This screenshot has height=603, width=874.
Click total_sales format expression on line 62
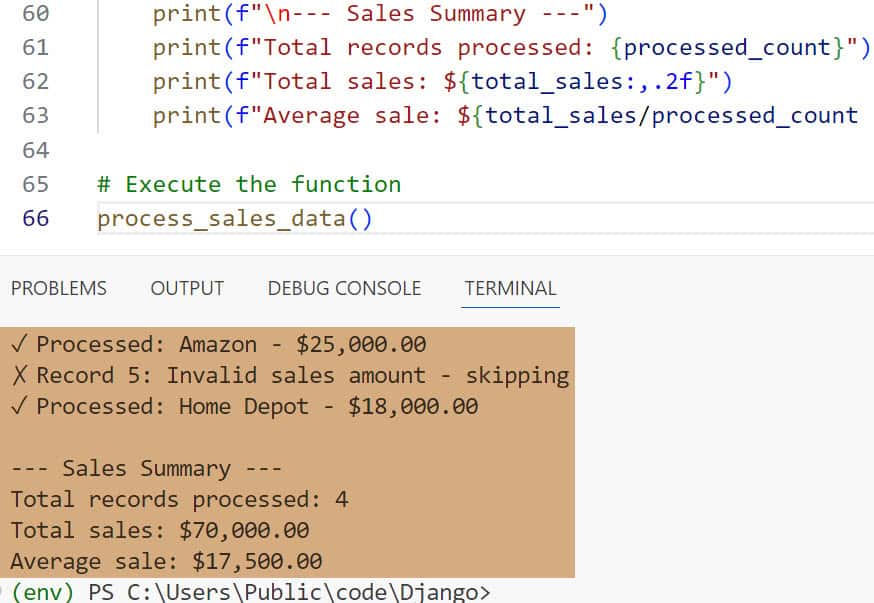582,81
